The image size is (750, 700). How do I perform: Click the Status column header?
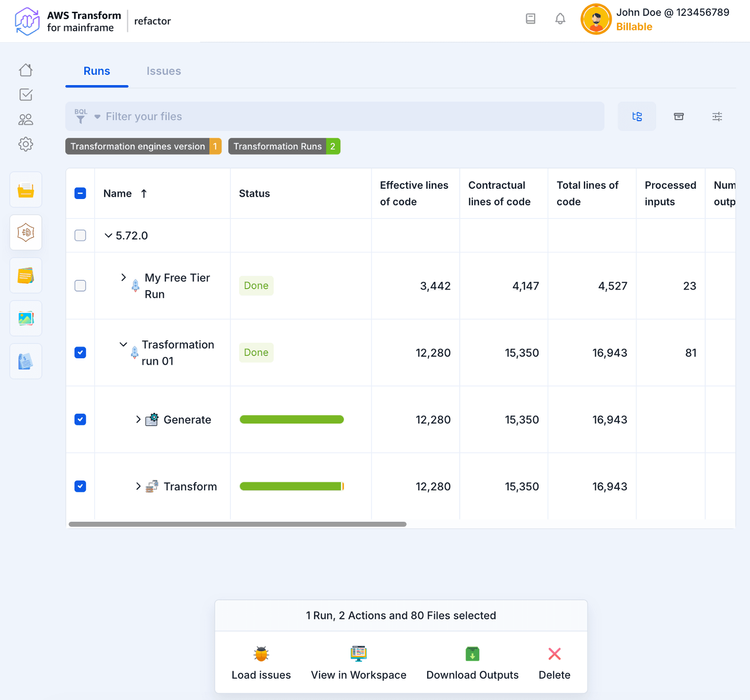click(254, 193)
